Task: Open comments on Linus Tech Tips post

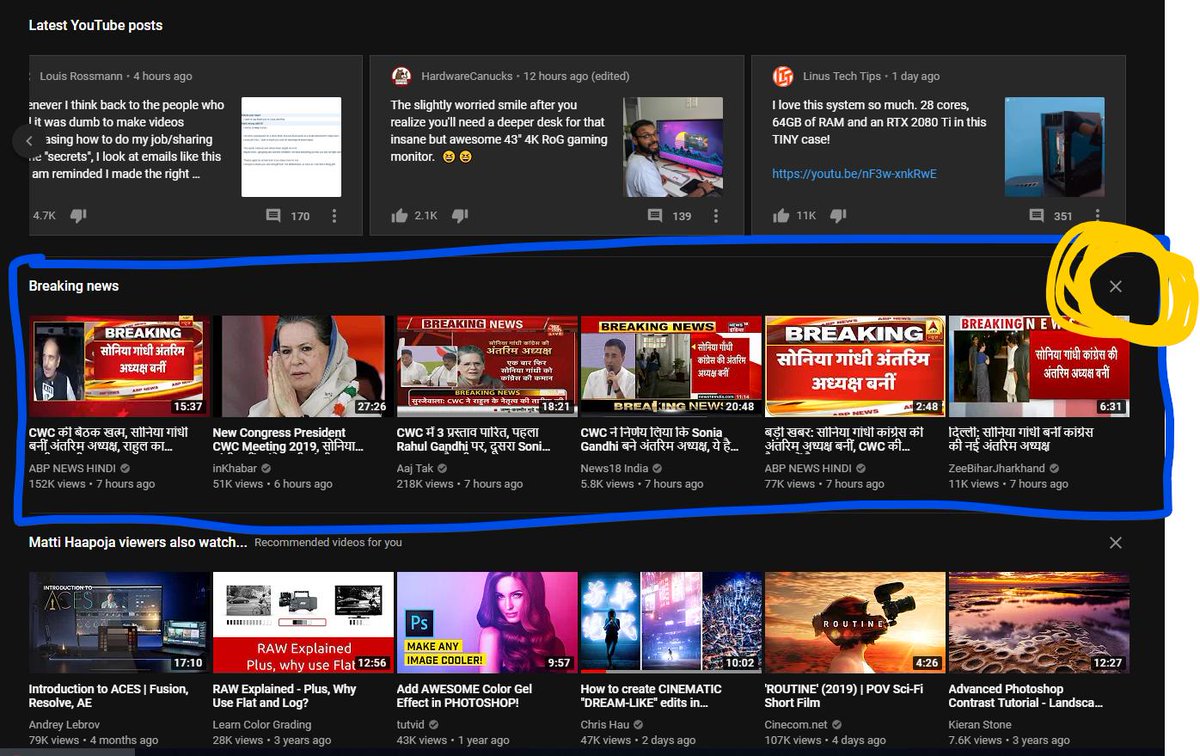Action: click(x=1037, y=216)
